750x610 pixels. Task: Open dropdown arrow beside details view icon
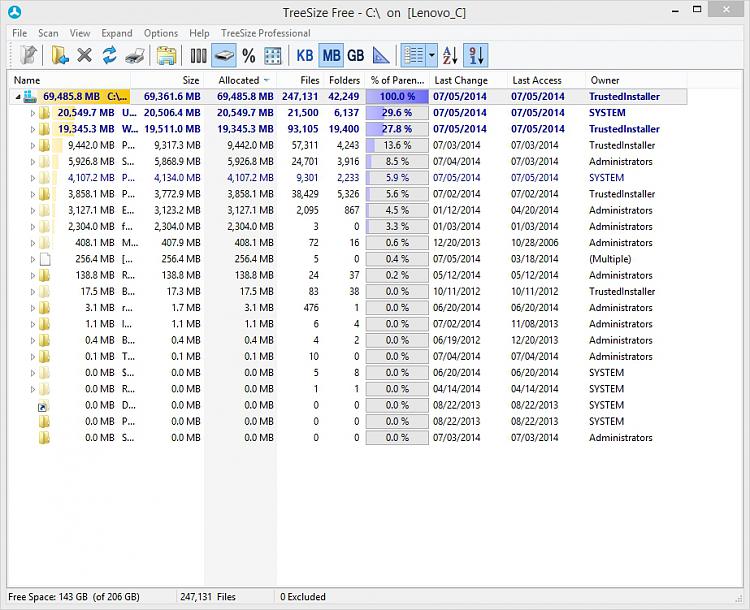[431, 55]
